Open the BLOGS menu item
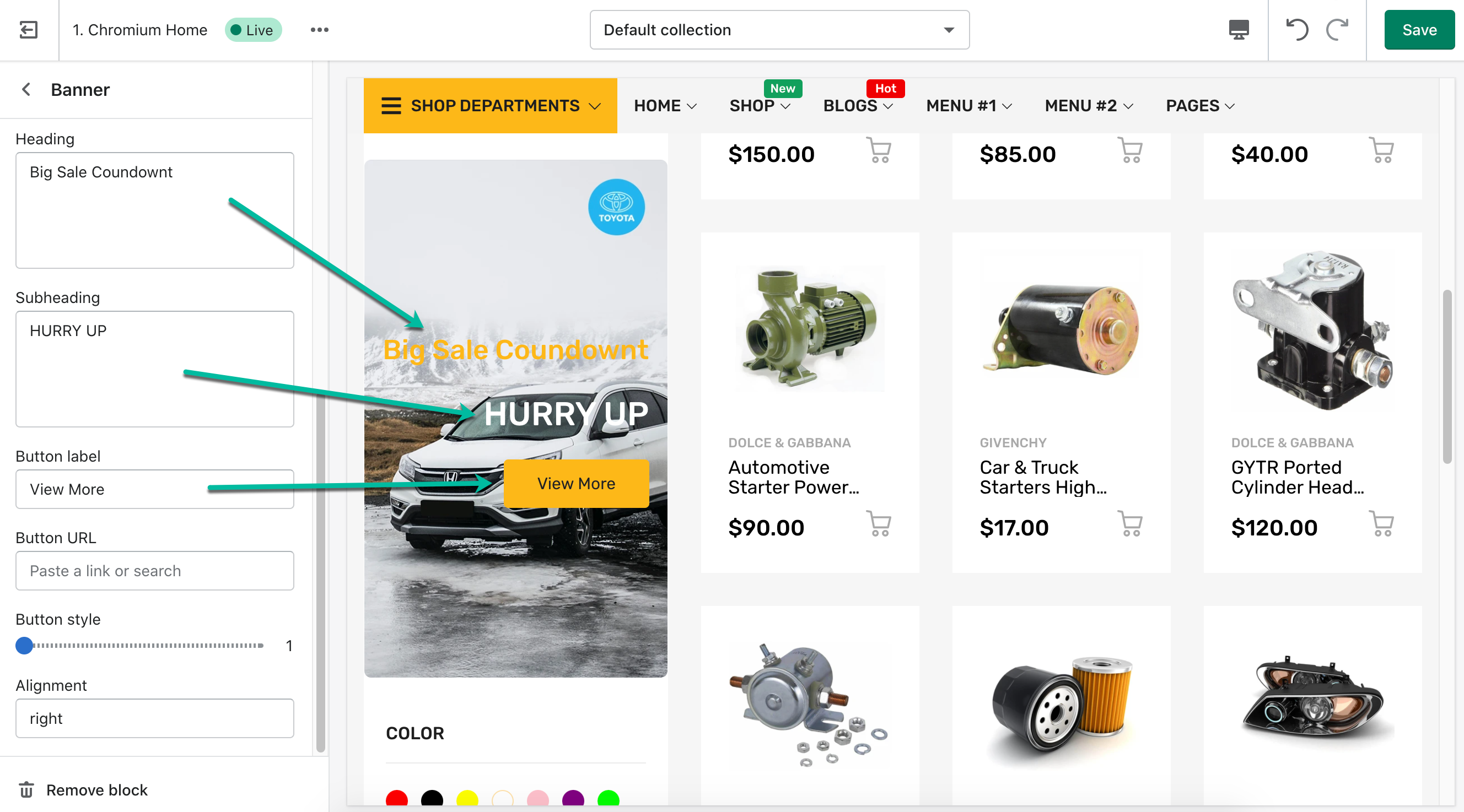Viewport: 1464px width, 812px height. pyautogui.click(x=858, y=106)
